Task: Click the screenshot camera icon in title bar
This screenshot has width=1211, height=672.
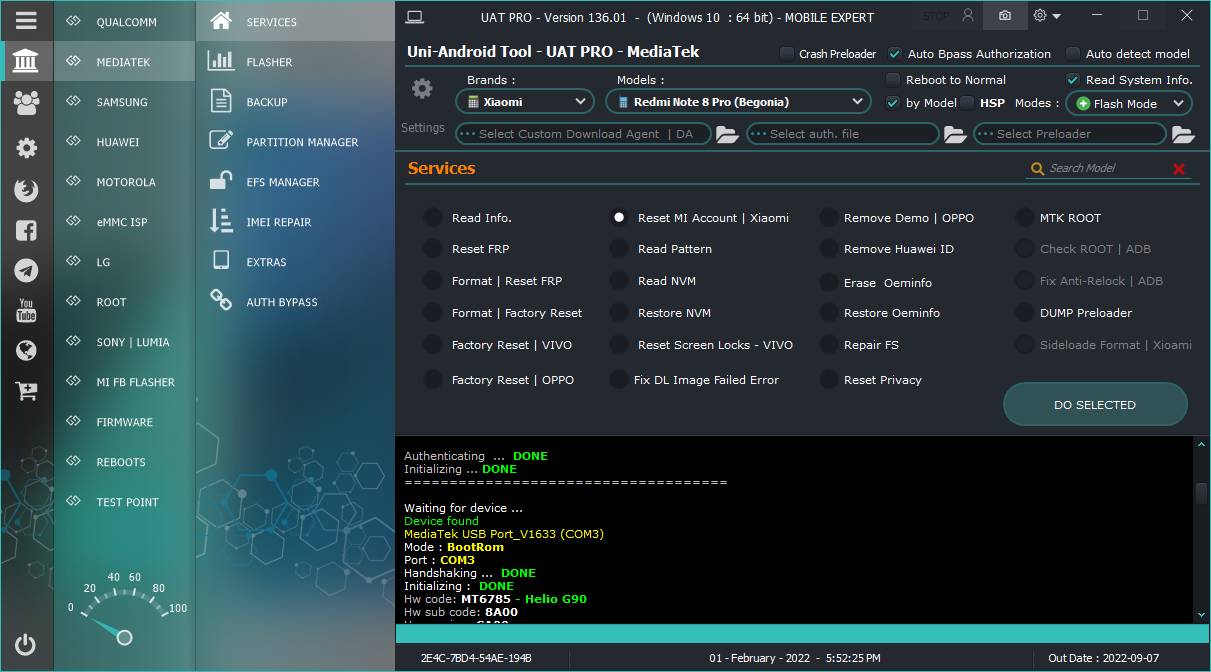Action: [1004, 16]
